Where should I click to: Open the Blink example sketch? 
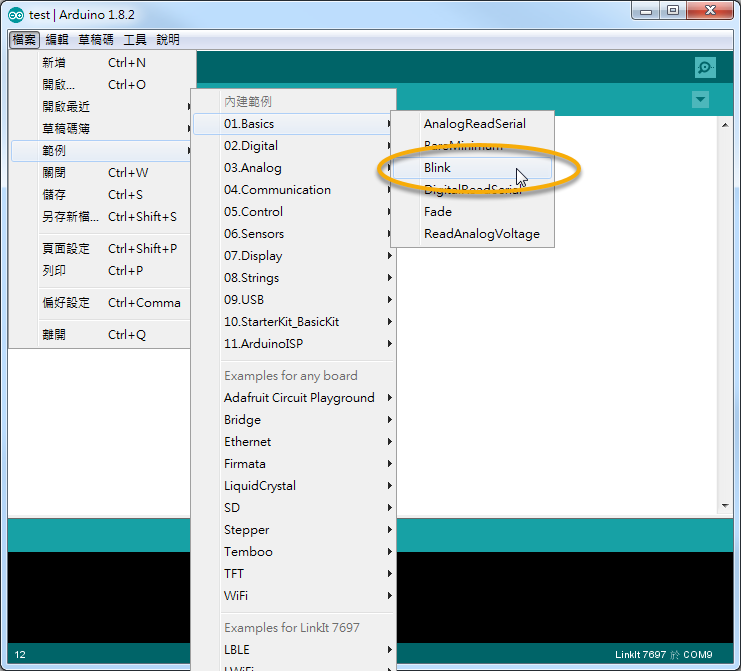(473, 168)
